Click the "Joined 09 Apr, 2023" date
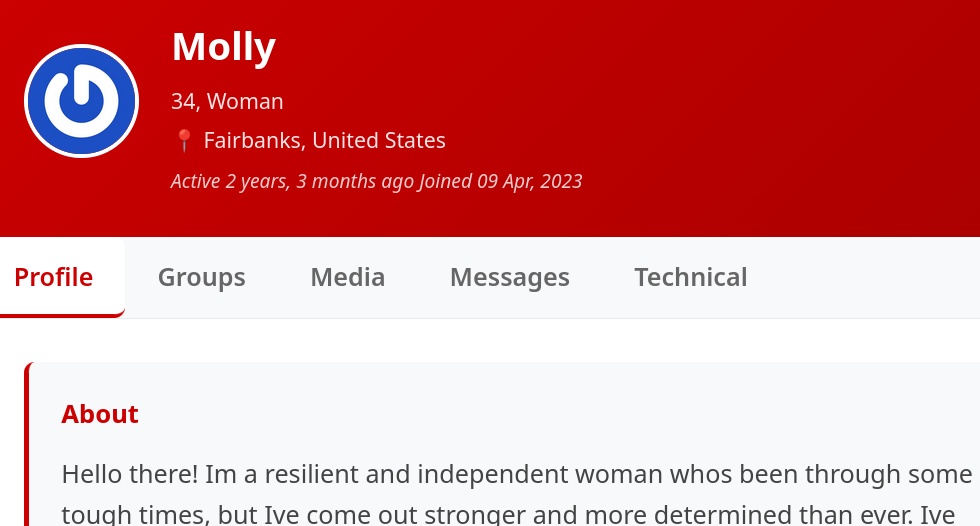 click(x=501, y=181)
